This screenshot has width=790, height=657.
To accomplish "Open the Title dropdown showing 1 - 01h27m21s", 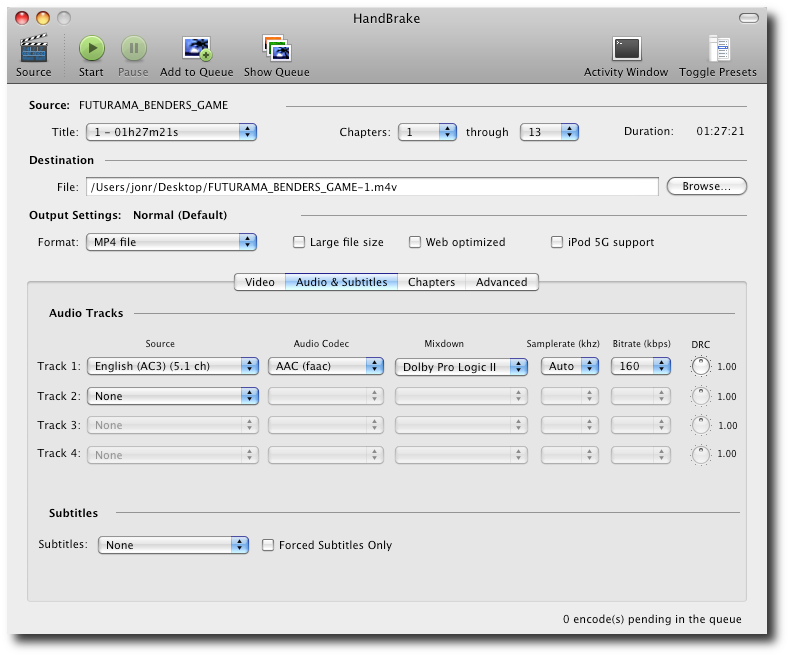I will tap(171, 132).
